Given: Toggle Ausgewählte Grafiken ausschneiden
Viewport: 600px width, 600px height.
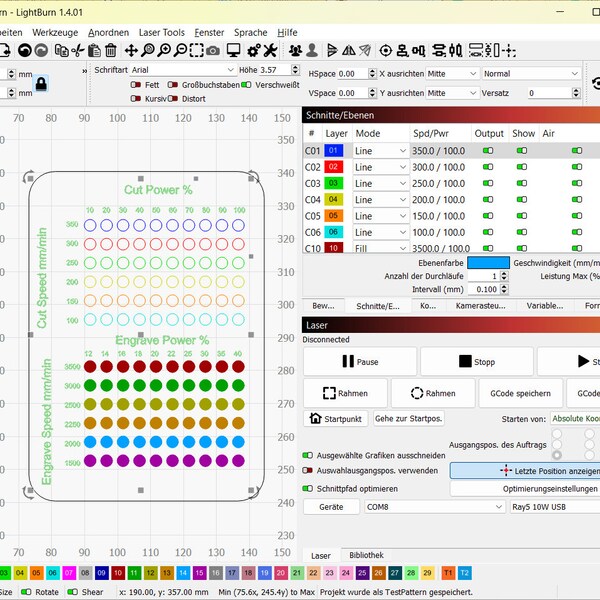Looking at the screenshot, I should point(308,455).
